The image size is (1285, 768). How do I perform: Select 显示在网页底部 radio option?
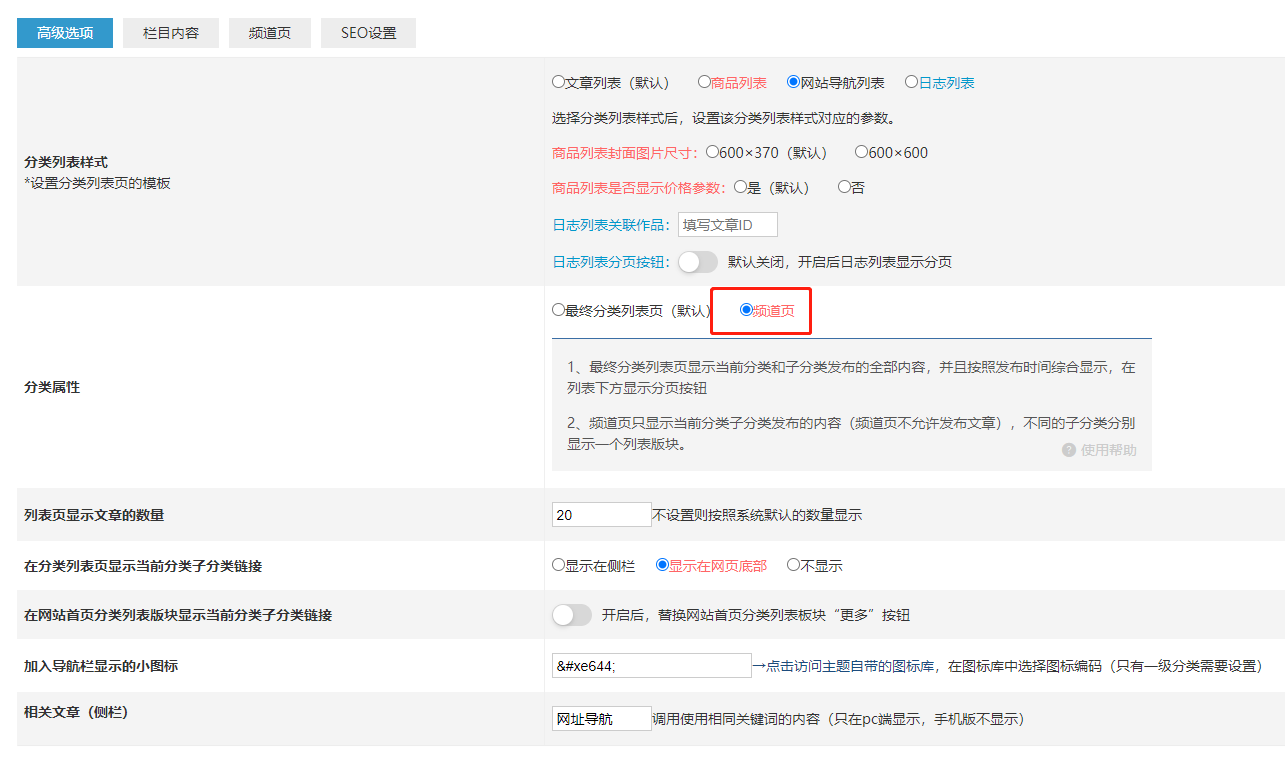point(662,565)
